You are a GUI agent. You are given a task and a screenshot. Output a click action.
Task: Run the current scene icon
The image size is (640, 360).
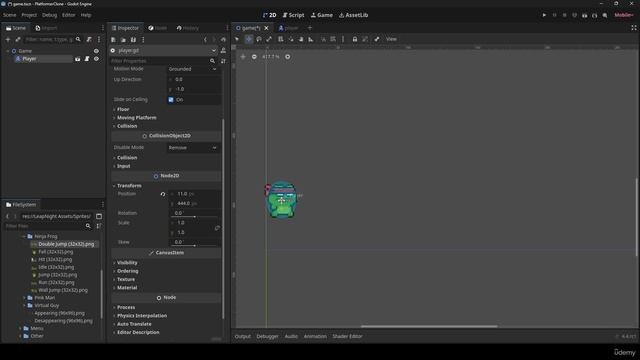pyautogui.click(x=584, y=15)
